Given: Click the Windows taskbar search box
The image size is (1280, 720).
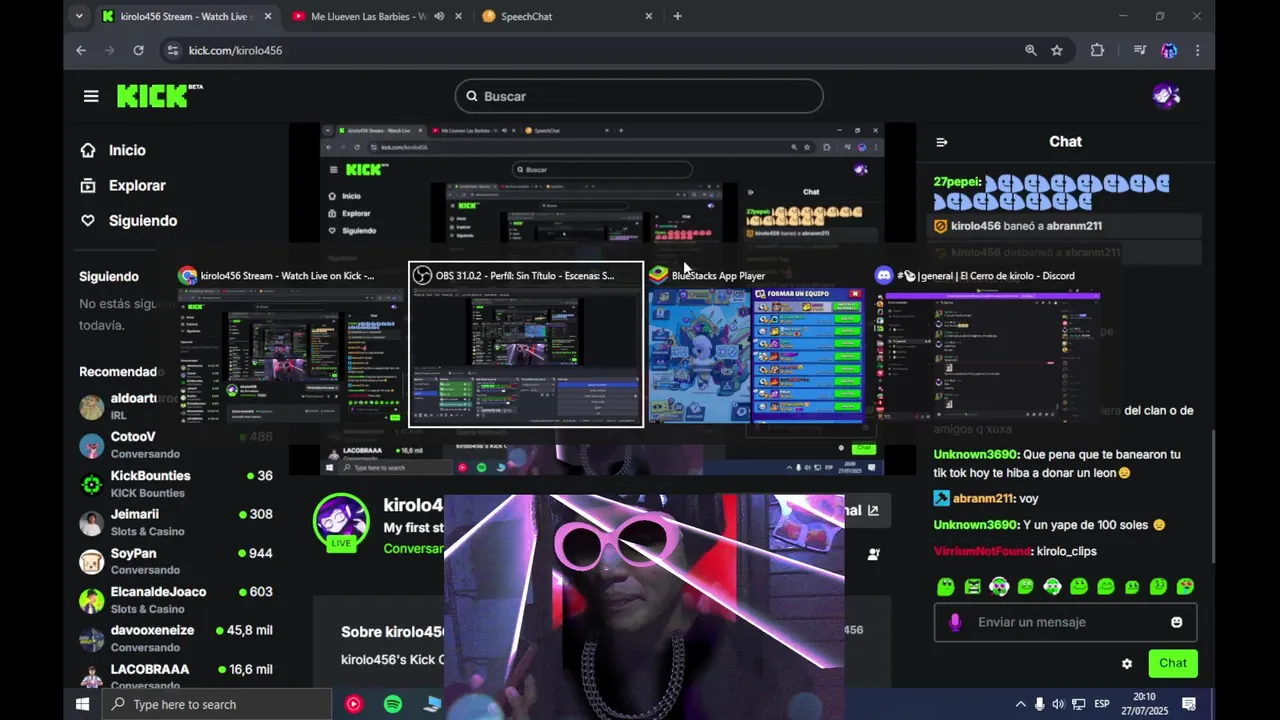Looking at the screenshot, I should [216, 704].
